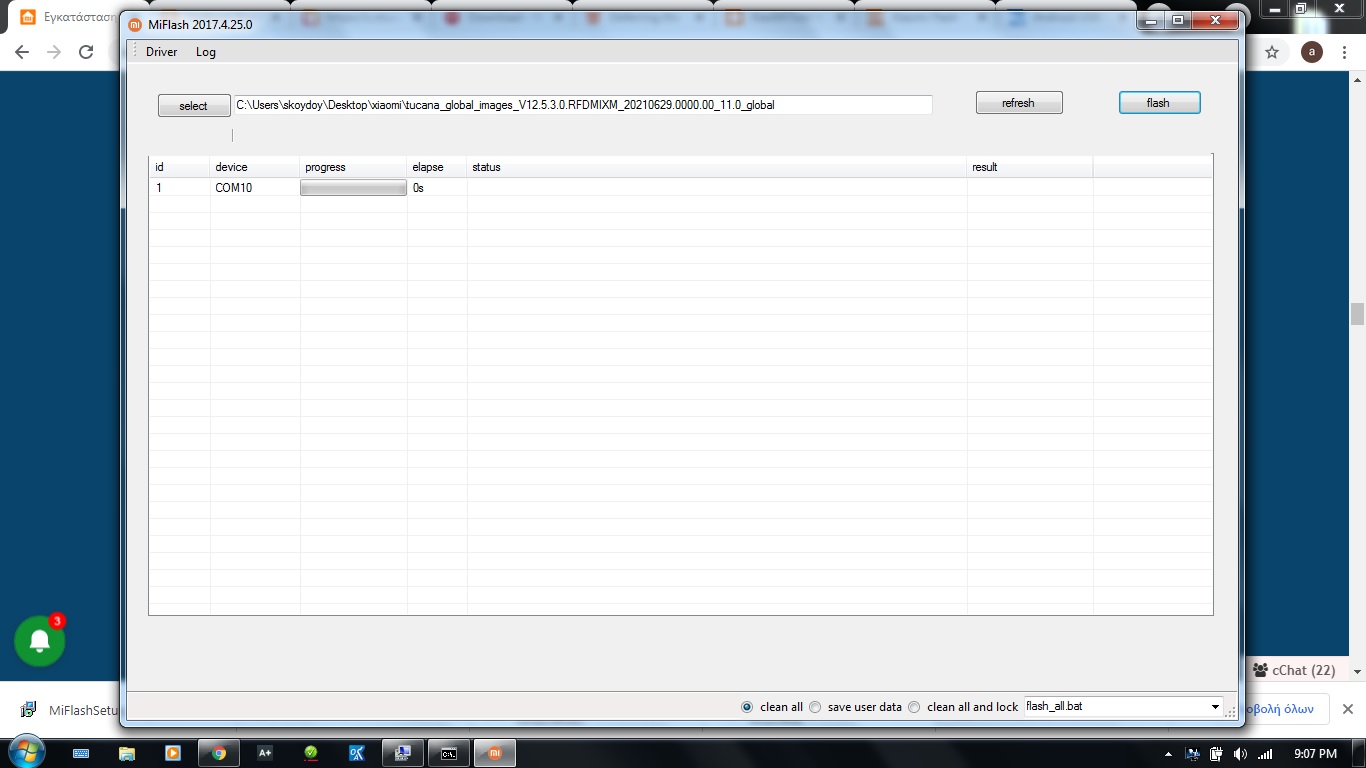The width and height of the screenshot is (1366, 768).
Task: Start flashing with the flash button
Action: (1159, 103)
